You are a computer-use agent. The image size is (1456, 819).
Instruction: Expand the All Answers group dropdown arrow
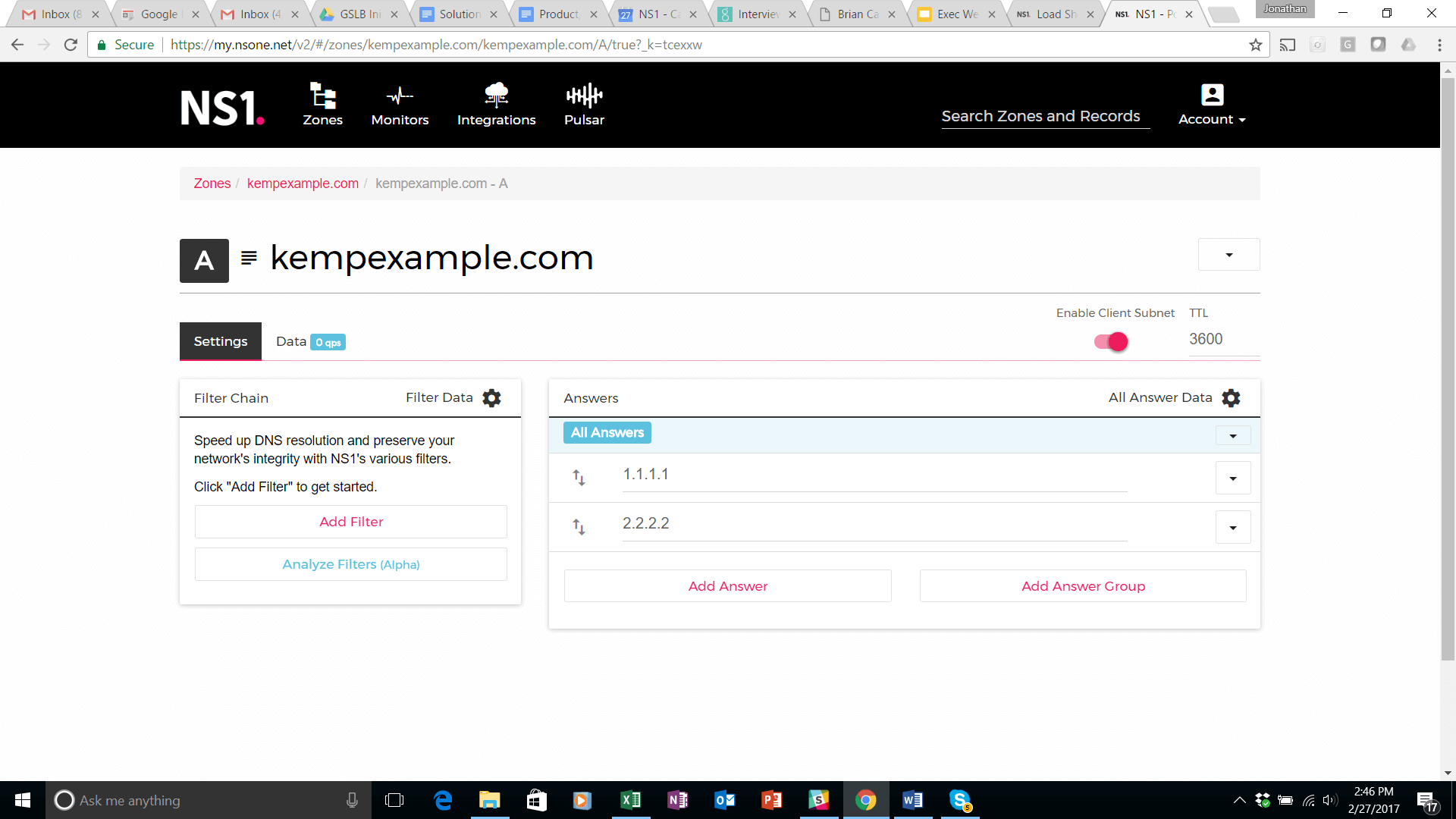1232,436
